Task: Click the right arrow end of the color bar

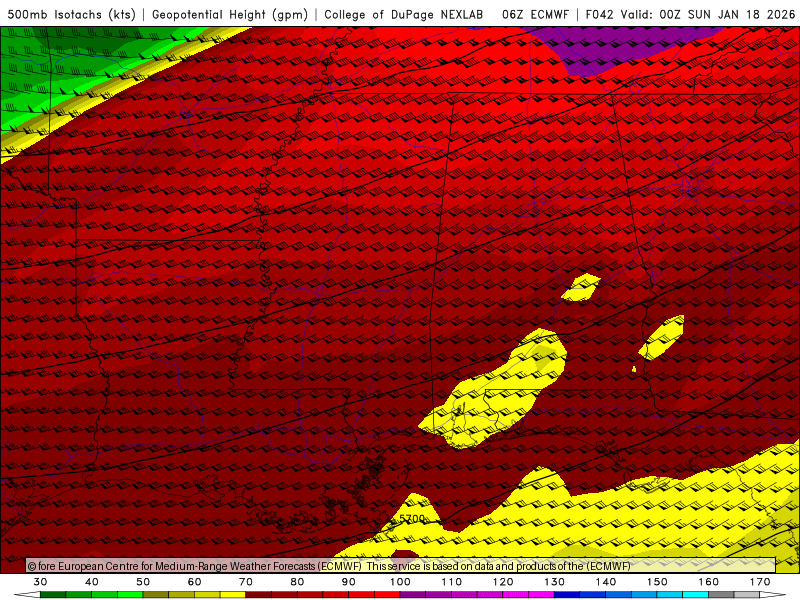Action: point(773,595)
